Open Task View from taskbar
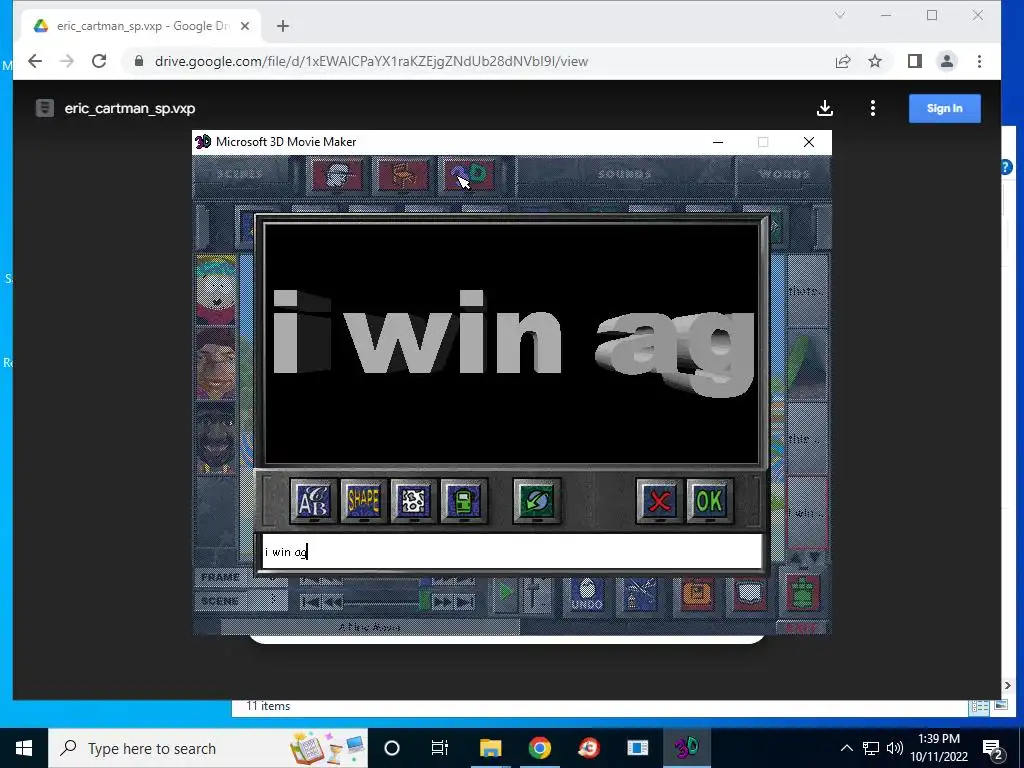The width and height of the screenshot is (1024, 768). pos(440,748)
